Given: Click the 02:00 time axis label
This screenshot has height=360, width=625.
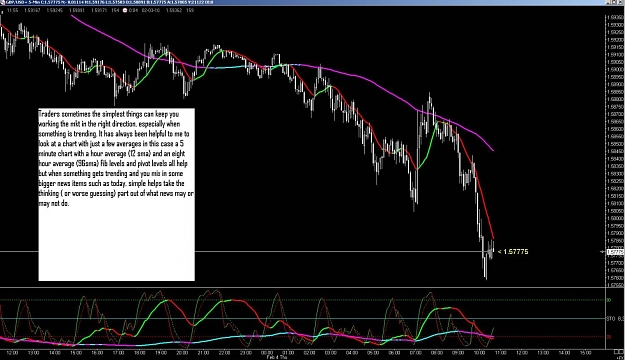Looking at the screenshot, I should (x=309, y=353).
